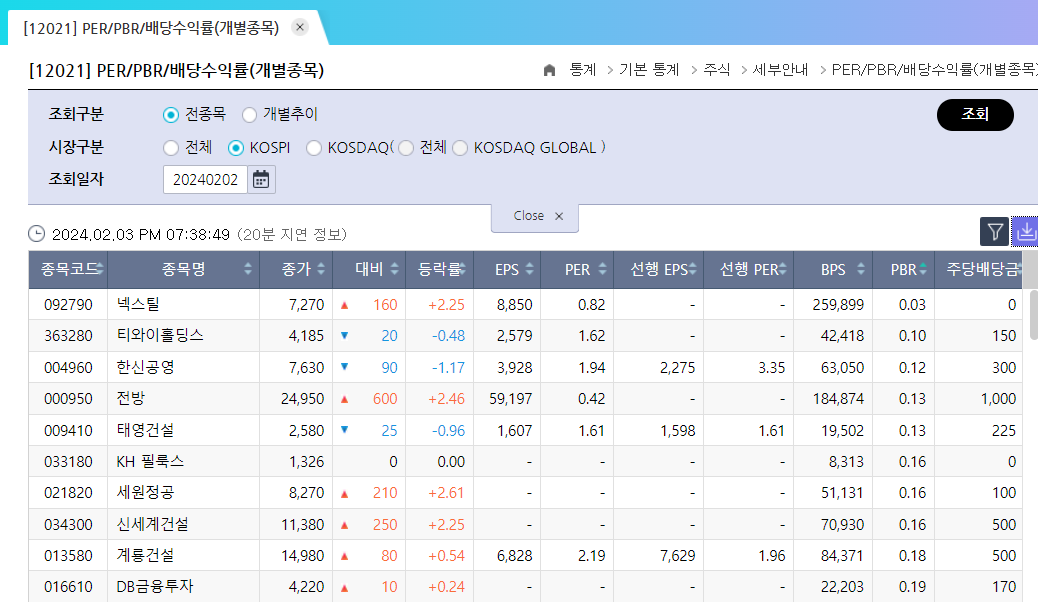Open the calendar date picker icon

coord(261,179)
